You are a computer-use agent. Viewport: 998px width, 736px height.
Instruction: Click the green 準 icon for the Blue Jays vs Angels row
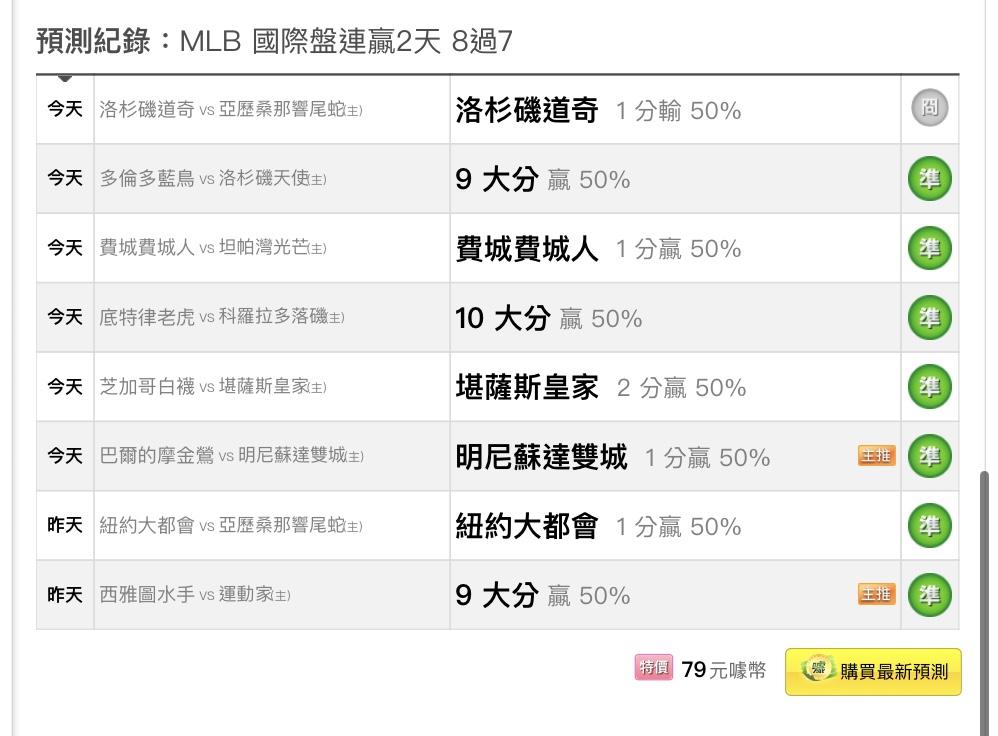tap(929, 179)
